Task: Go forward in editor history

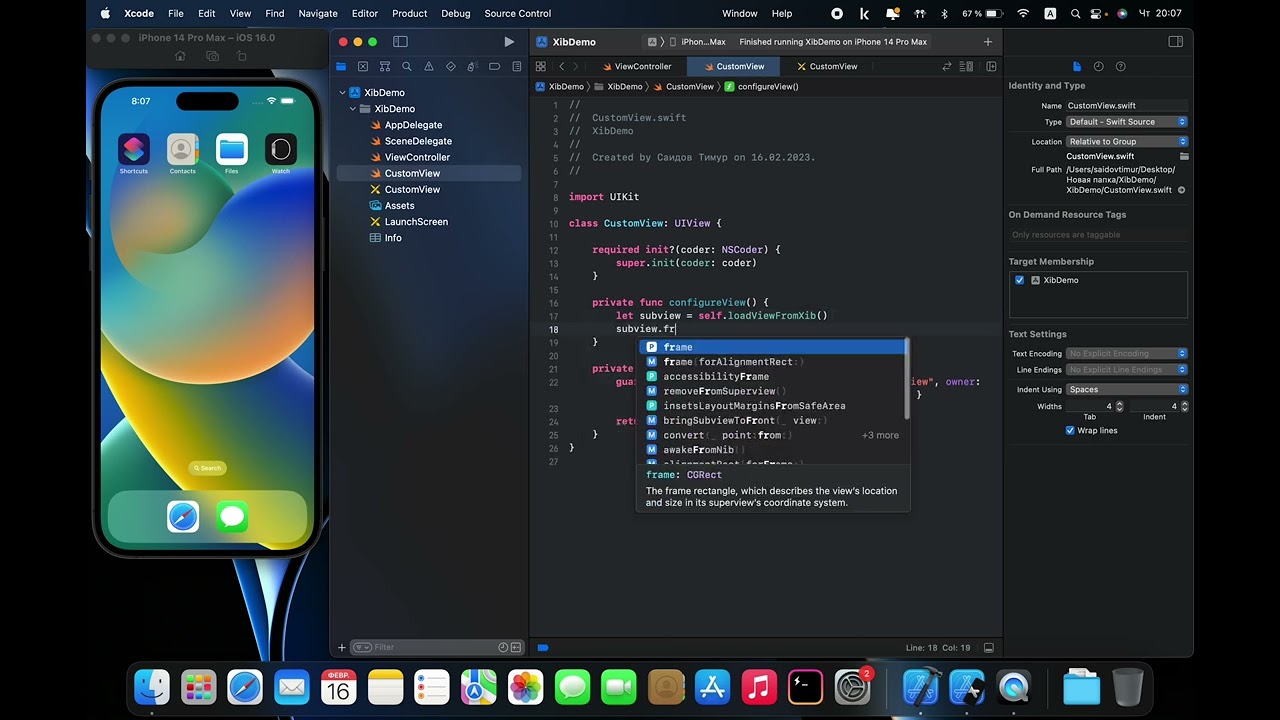Action: point(576,66)
